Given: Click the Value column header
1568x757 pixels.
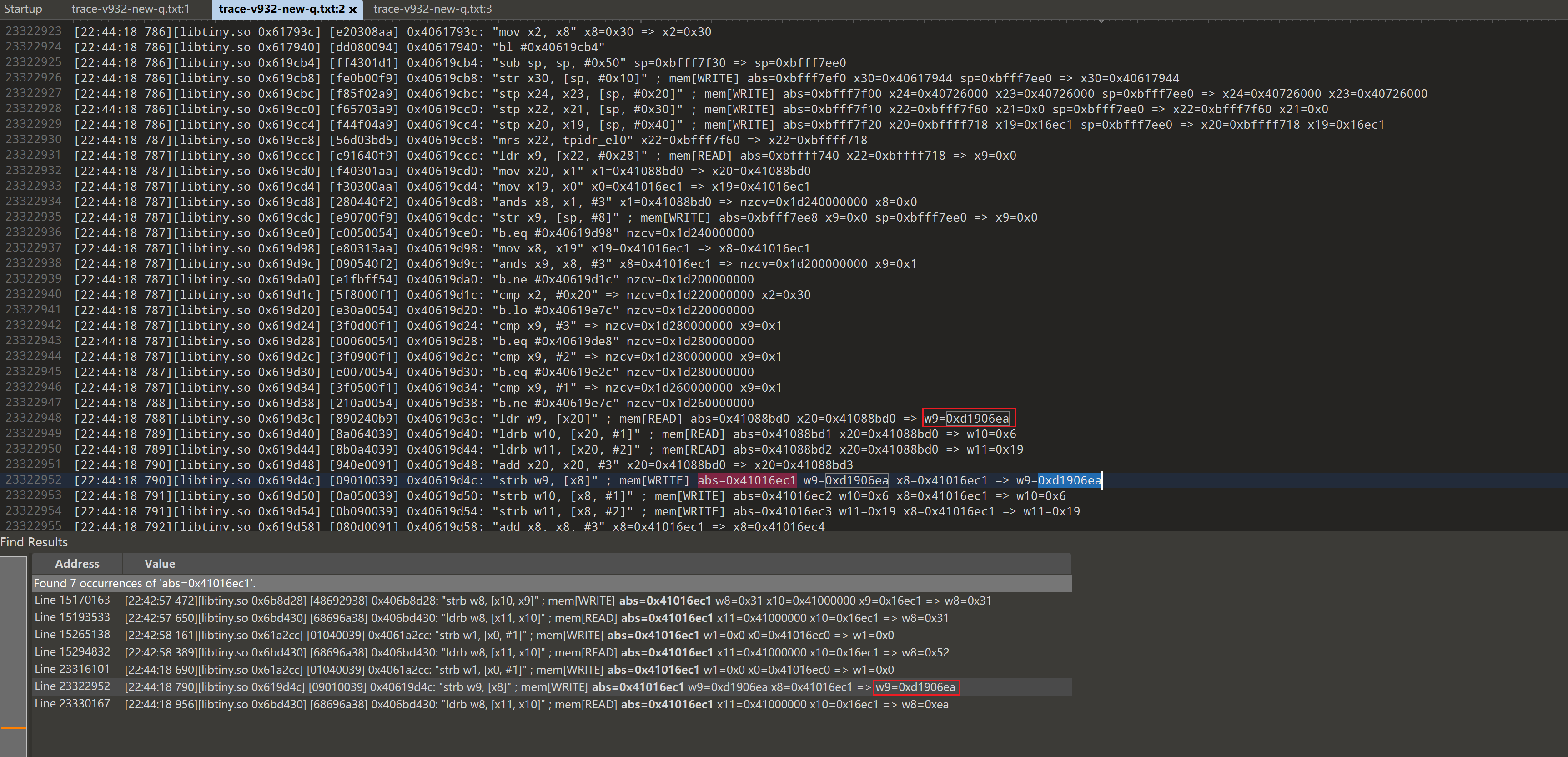Looking at the screenshot, I should tap(160, 563).
